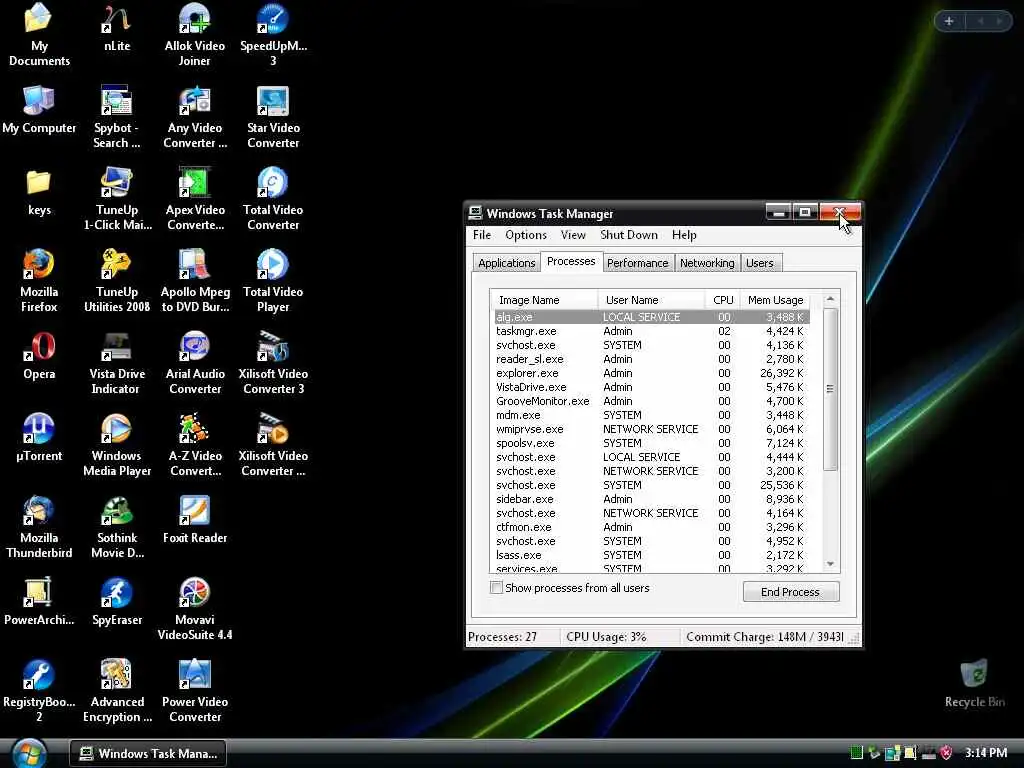Sort processes by CPU column header
This screenshot has width=1024, height=768.
click(722, 300)
